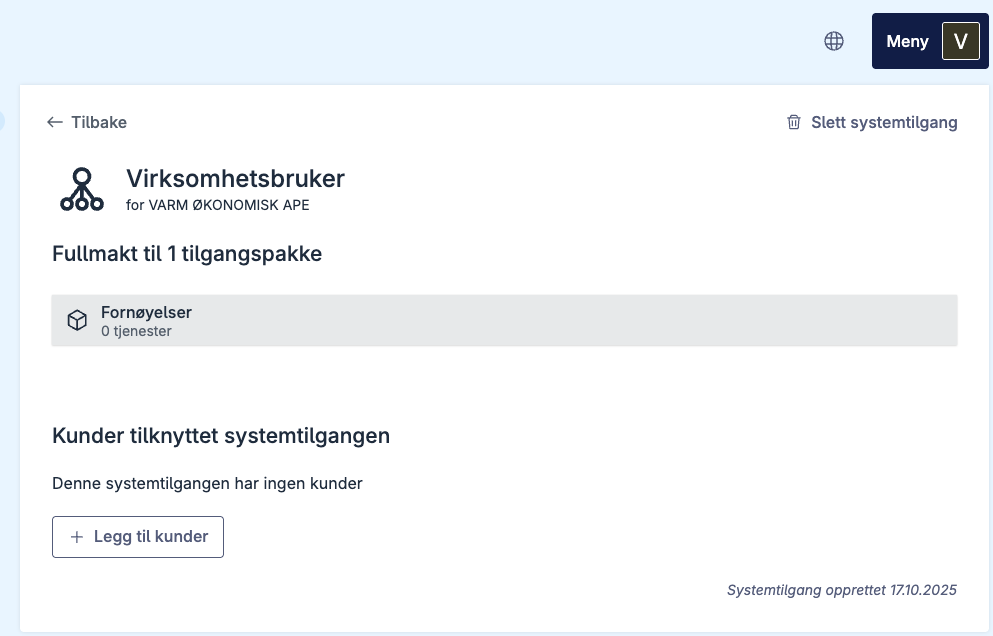The height and width of the screenshot is (636, 993).
Task: Click the globe language icon
Action: 833,41
